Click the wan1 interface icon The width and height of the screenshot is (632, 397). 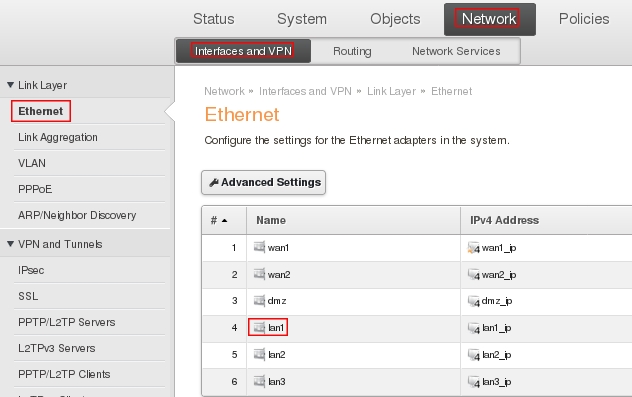coord(259,247)
